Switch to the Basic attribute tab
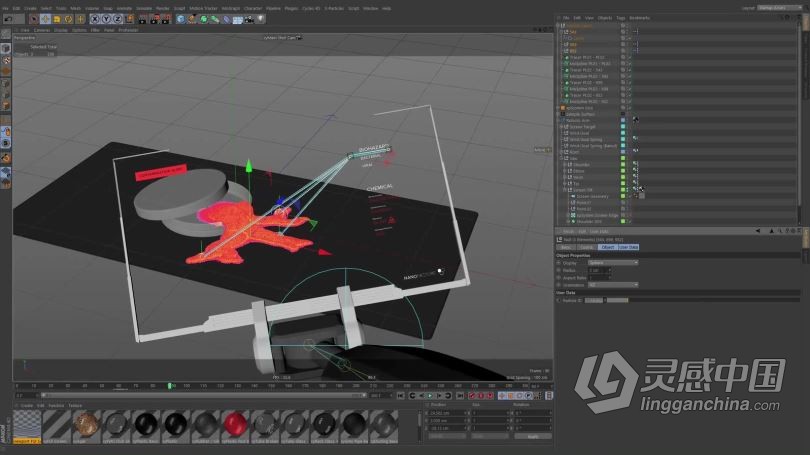The width and height of the screenshot is (810, 455). coord(566,247)
